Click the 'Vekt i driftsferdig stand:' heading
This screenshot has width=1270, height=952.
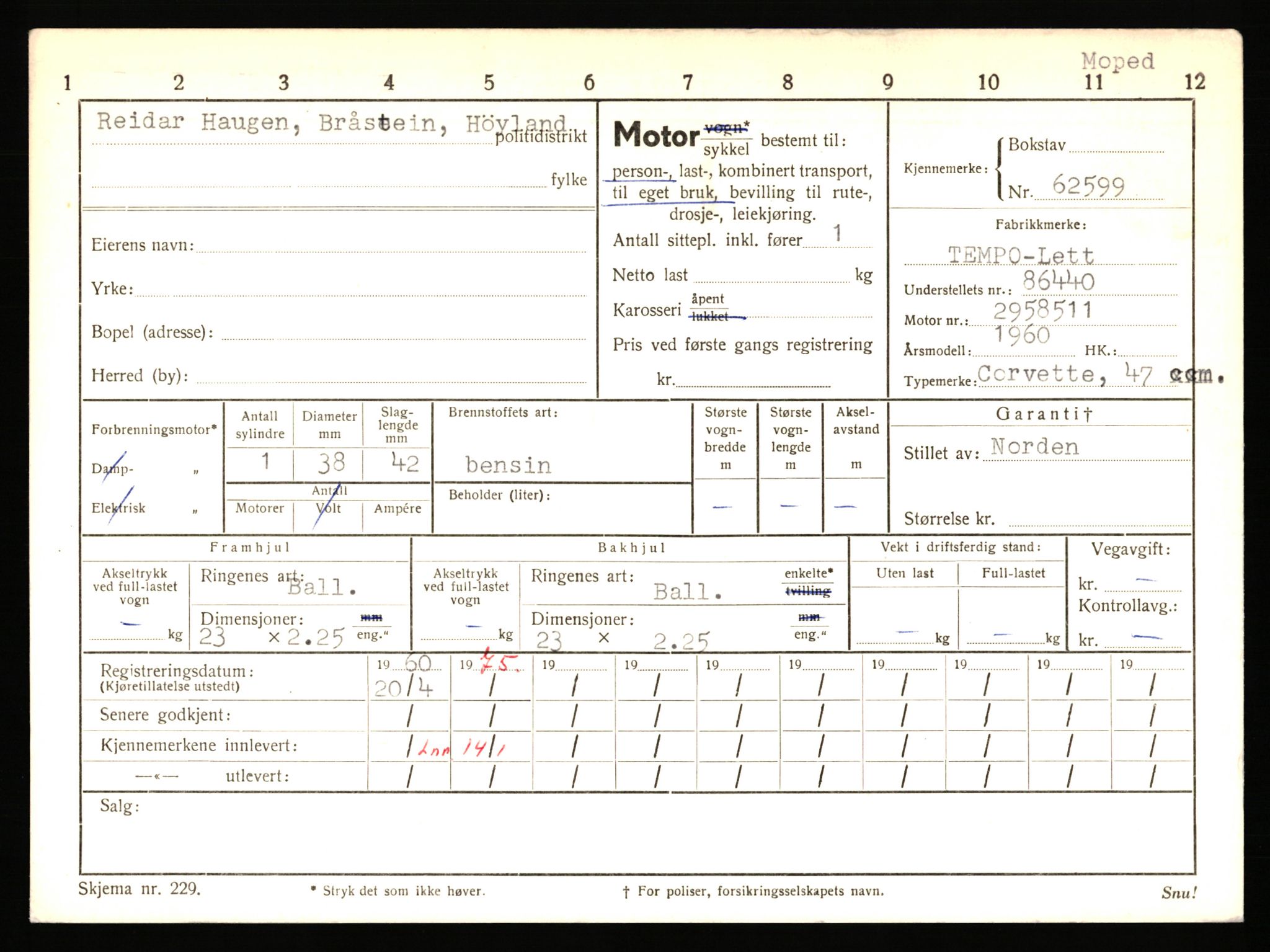click(961, 547)
